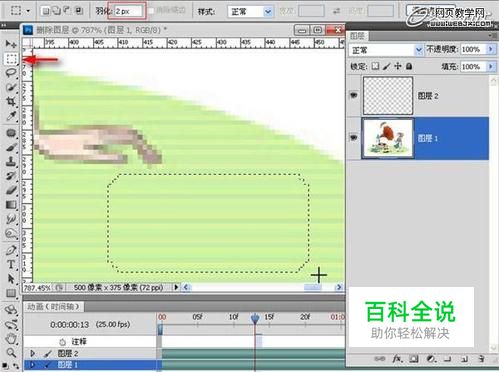
Task: Expand 图层 1 track in timeline
Action: click(32, 365)
